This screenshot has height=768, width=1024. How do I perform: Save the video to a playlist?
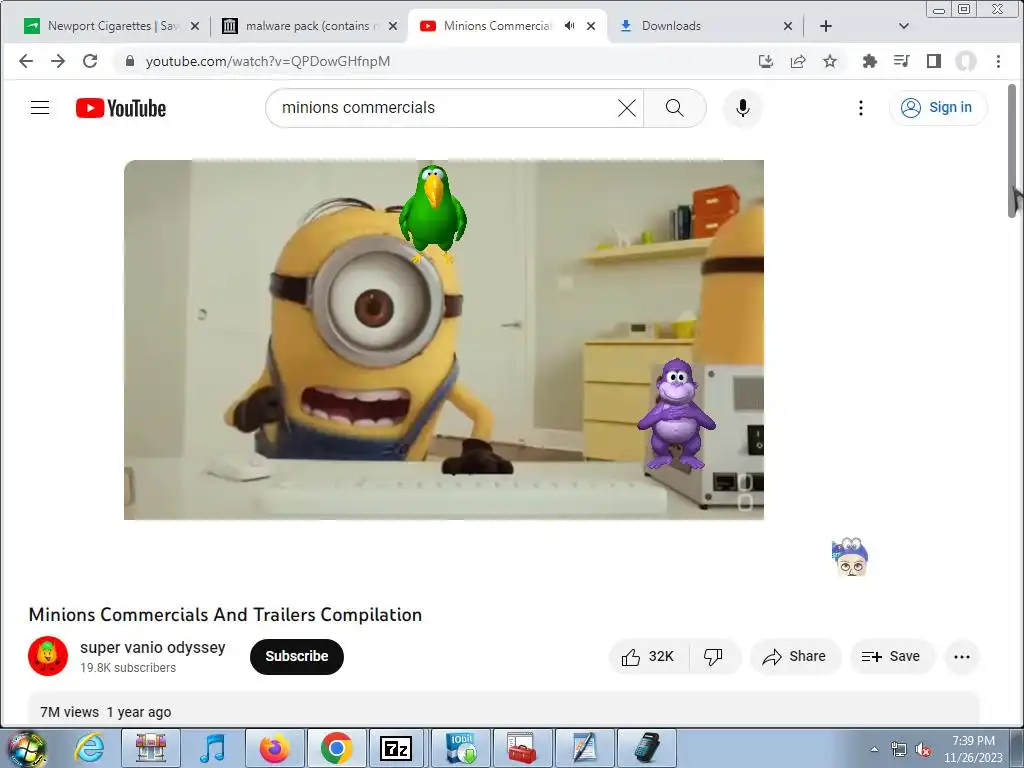click(891, 656)
